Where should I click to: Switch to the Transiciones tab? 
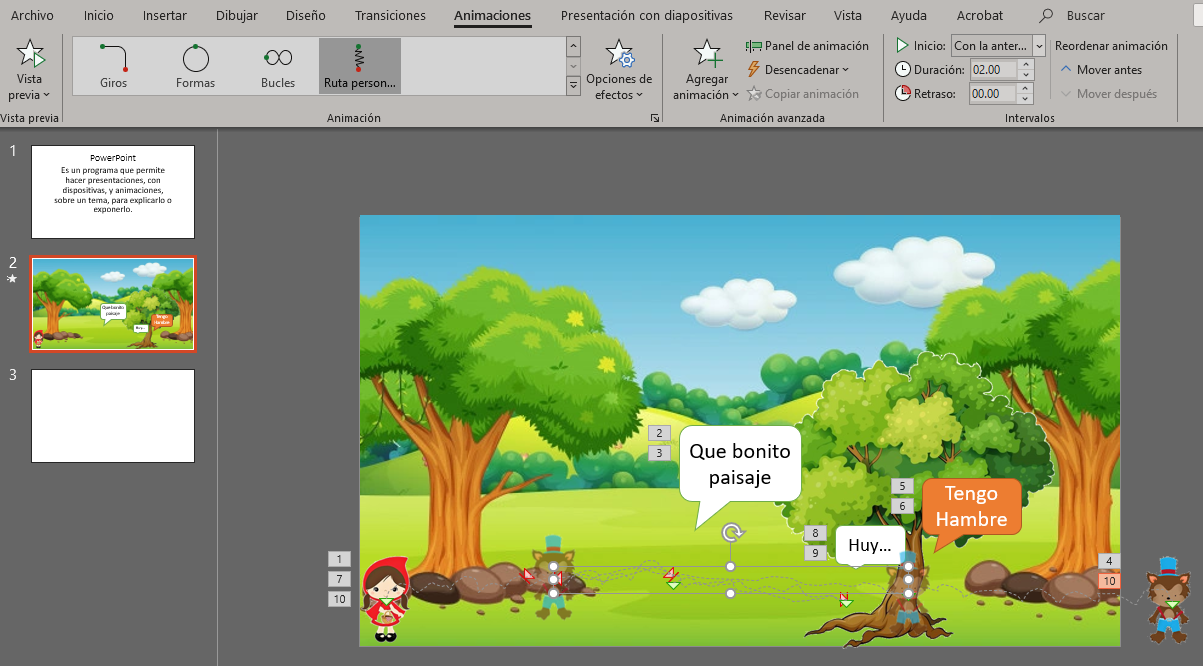coord(390,16)
